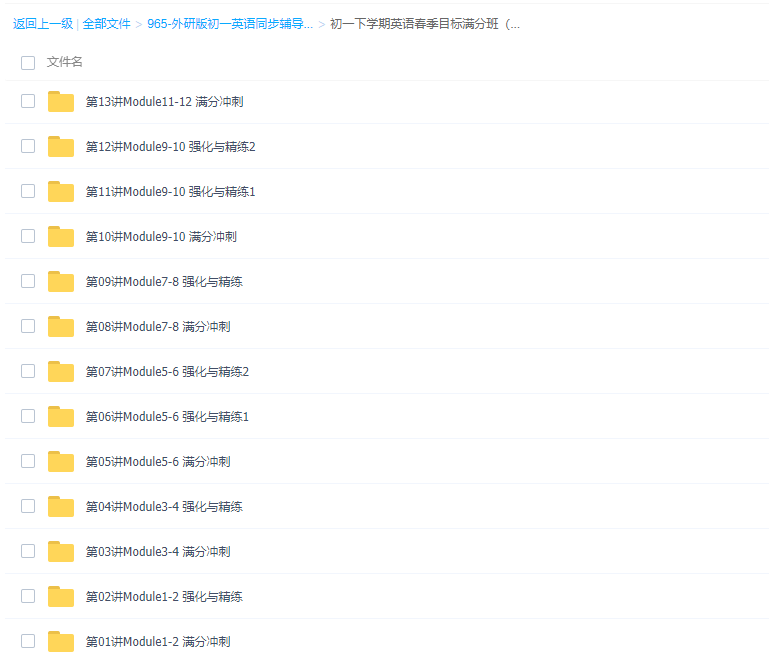Select checkbox for 第08讲Module7-8 满分冲刺
Viewport: 769px width, 661px height.
(x=28, y=326)
